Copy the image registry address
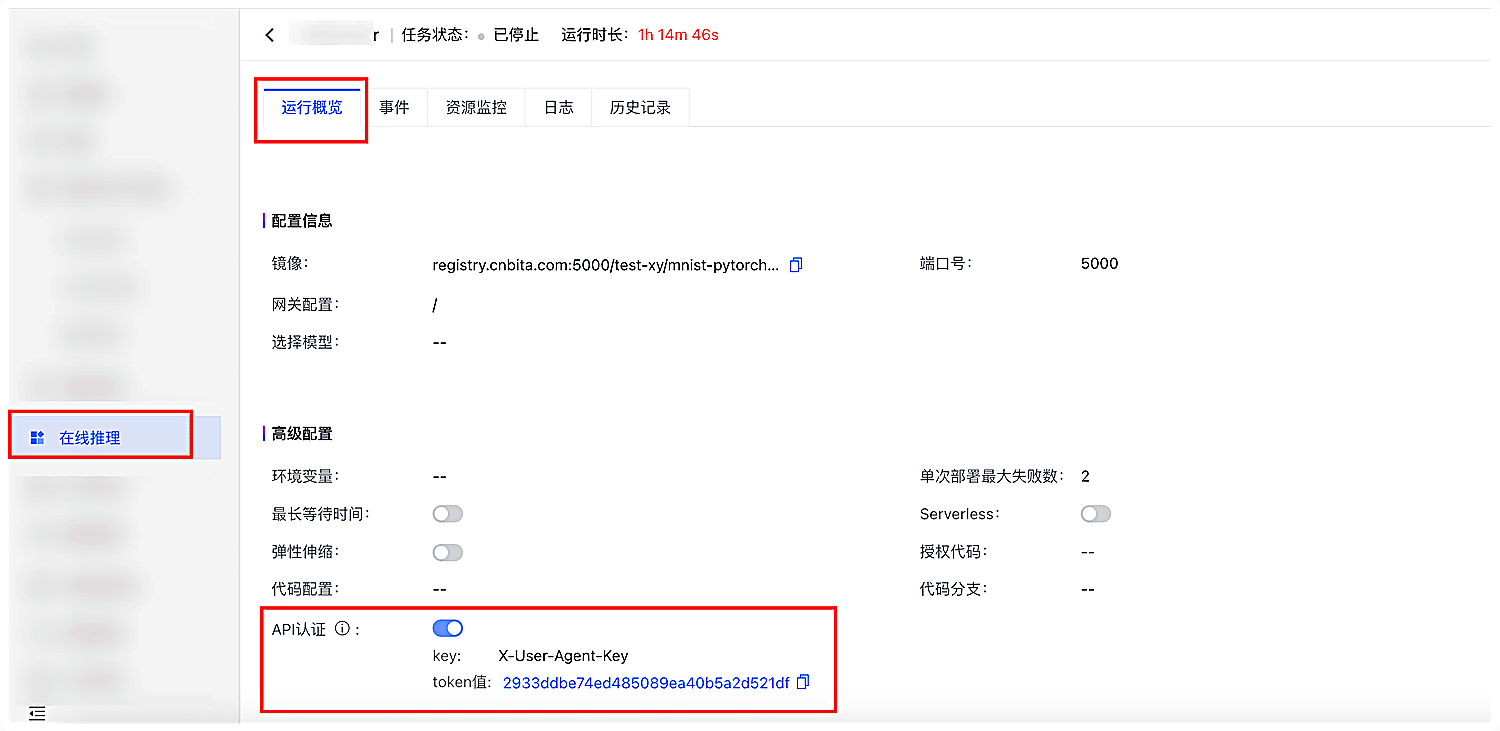 796,265
